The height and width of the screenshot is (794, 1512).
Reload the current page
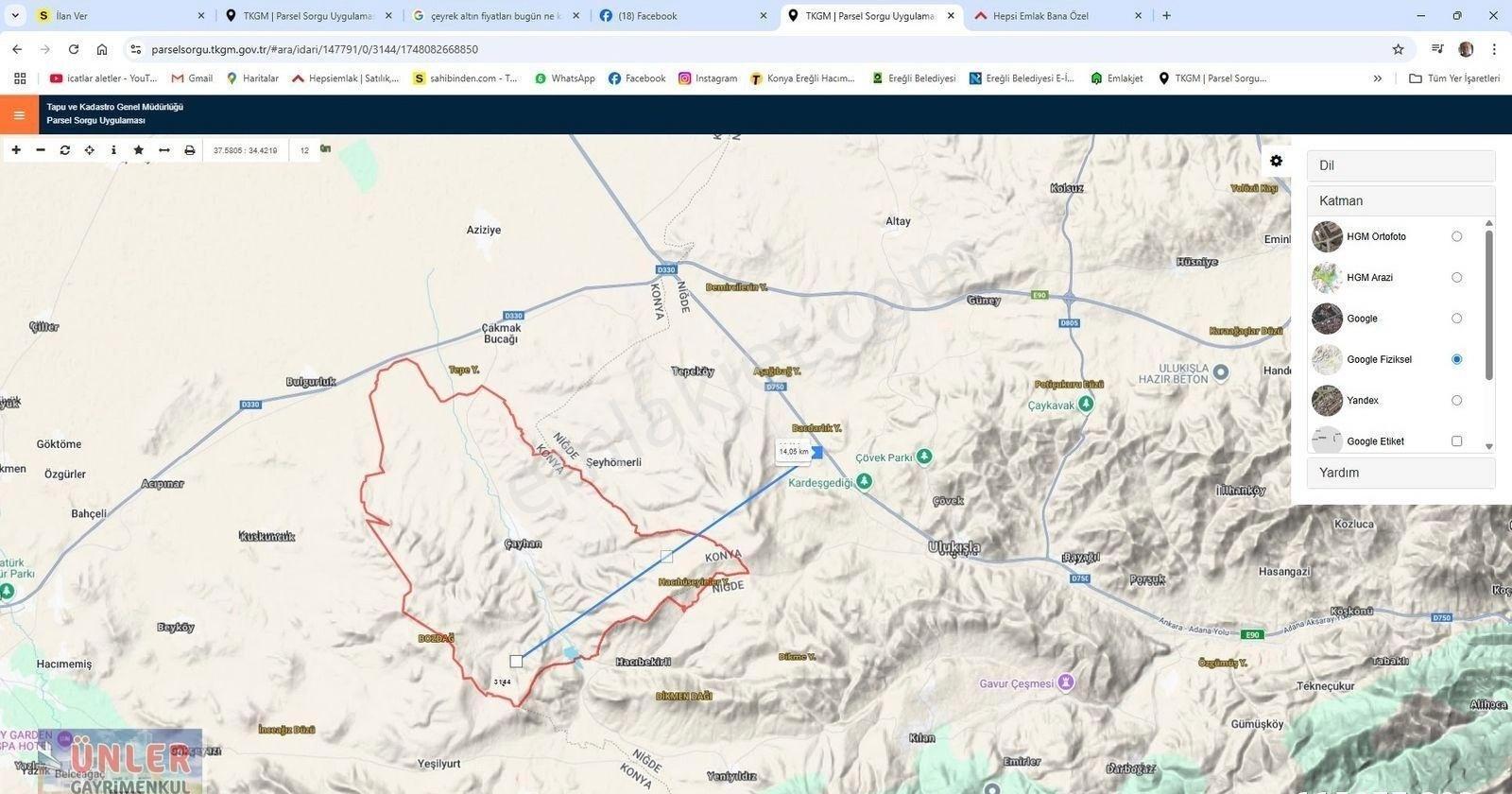(74, 49)
